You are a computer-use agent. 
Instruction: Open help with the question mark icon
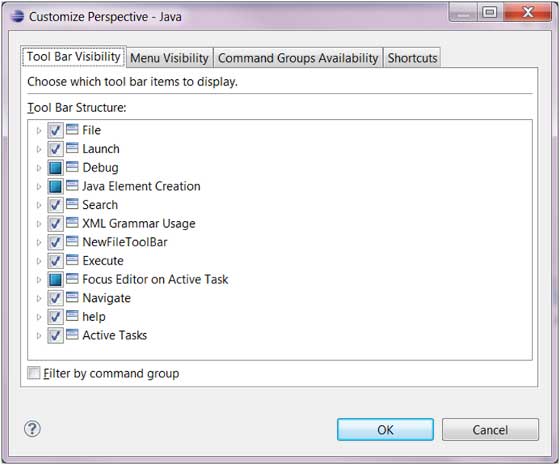click(x=32, y=429)
